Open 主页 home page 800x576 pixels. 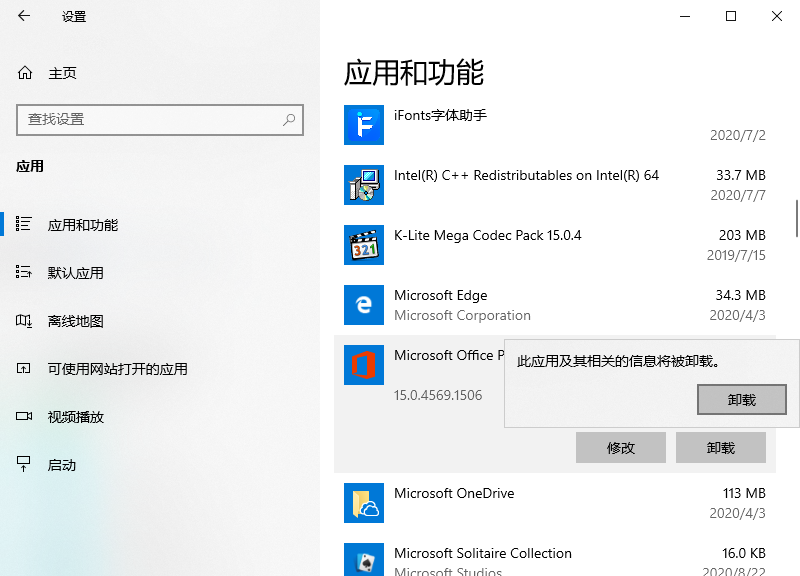[62, 73]
